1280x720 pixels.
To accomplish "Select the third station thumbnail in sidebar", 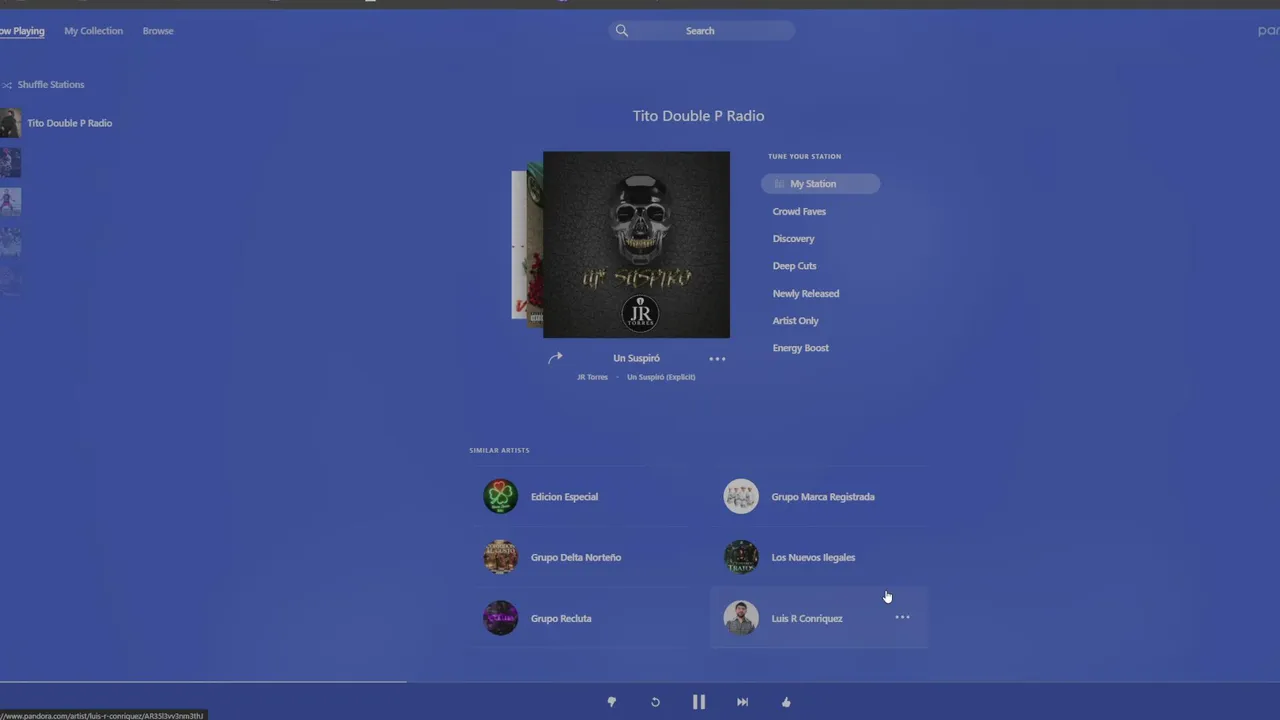I will pos(10,202).
